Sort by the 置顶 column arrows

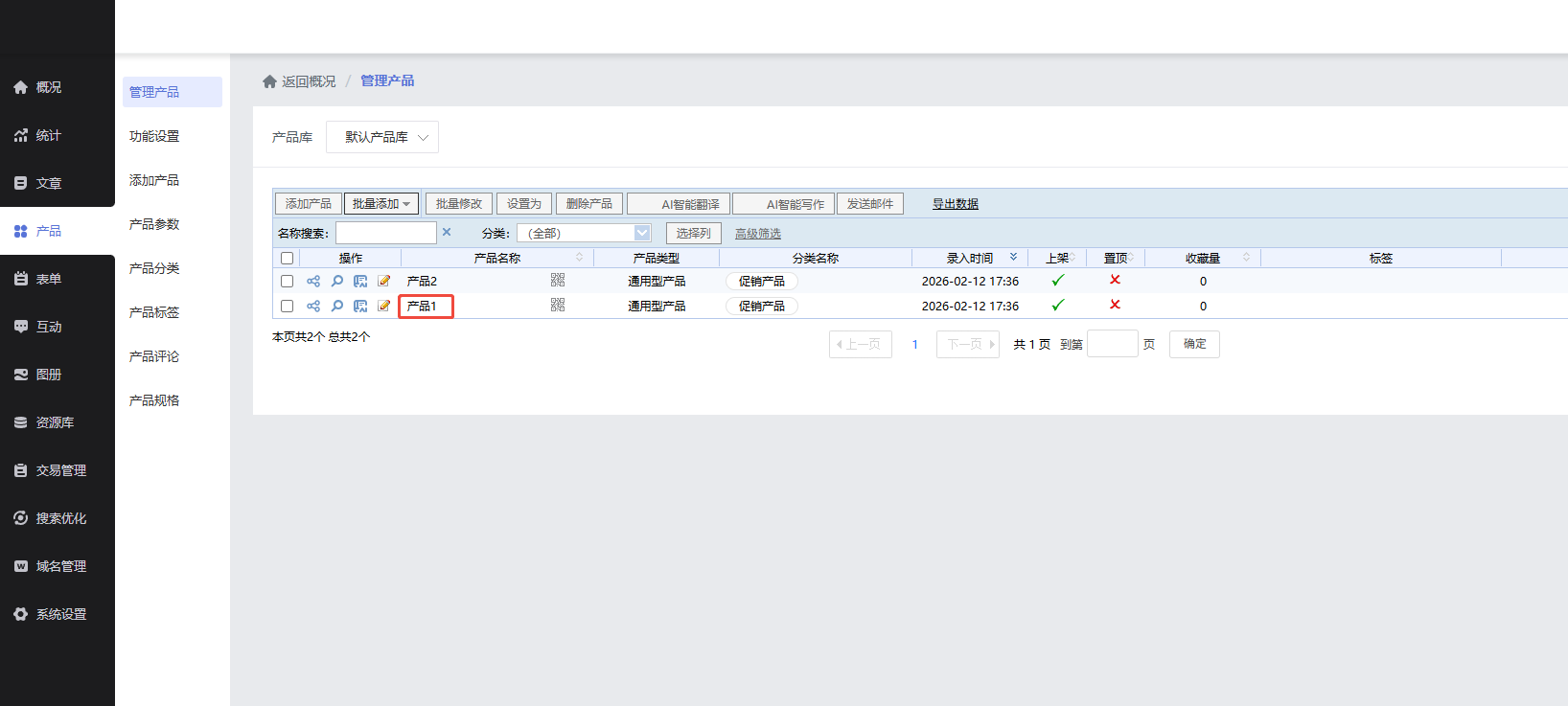pos(1131,257)
